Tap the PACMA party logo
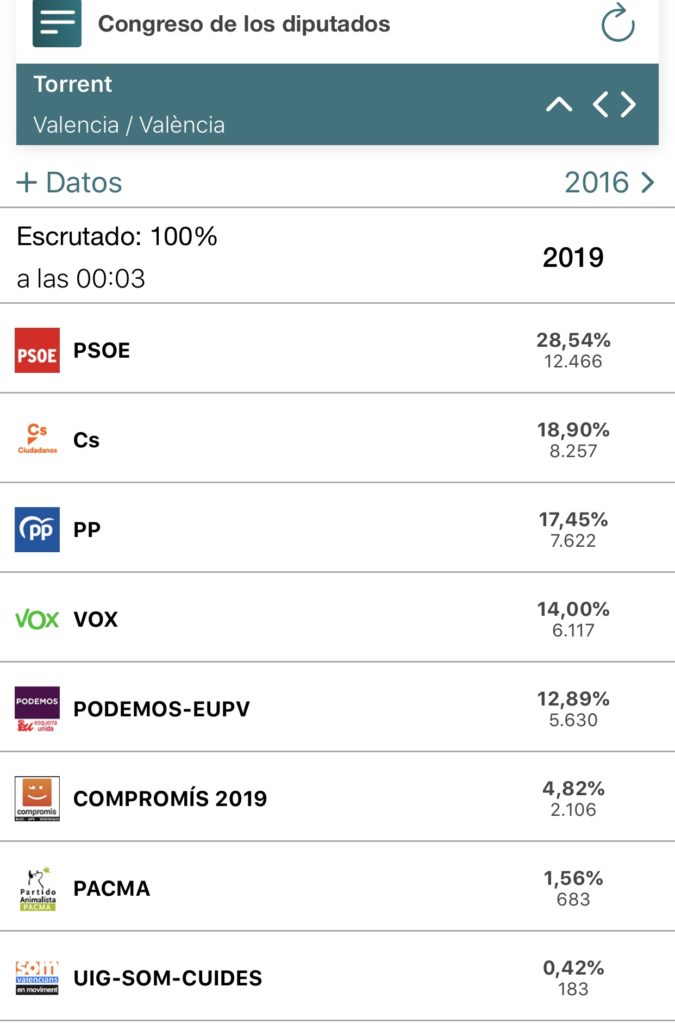 [37, 888]
